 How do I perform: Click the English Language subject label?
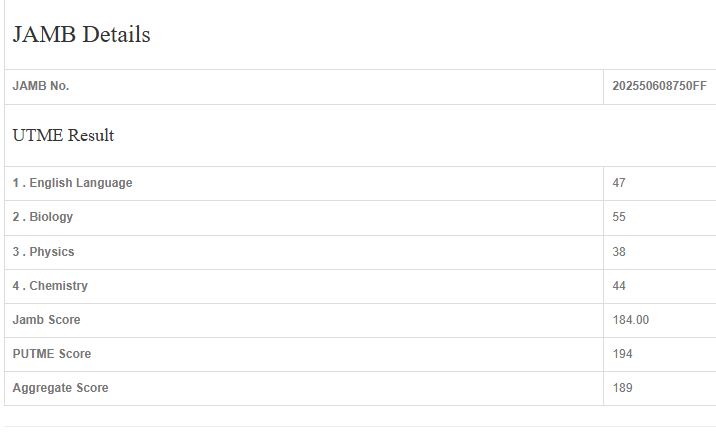(x=72, y=183)
